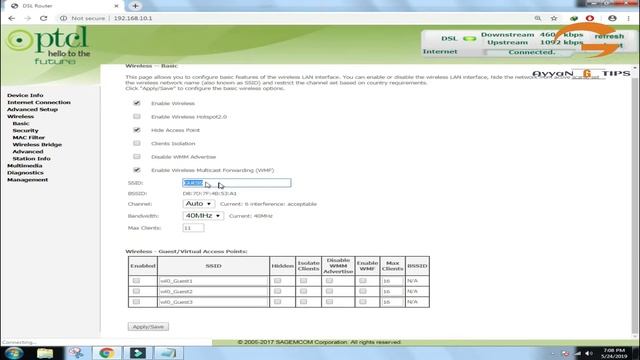Viewport: 640px width, 360px height.
Task: Click the browser forward arrow
Action: 27,18
